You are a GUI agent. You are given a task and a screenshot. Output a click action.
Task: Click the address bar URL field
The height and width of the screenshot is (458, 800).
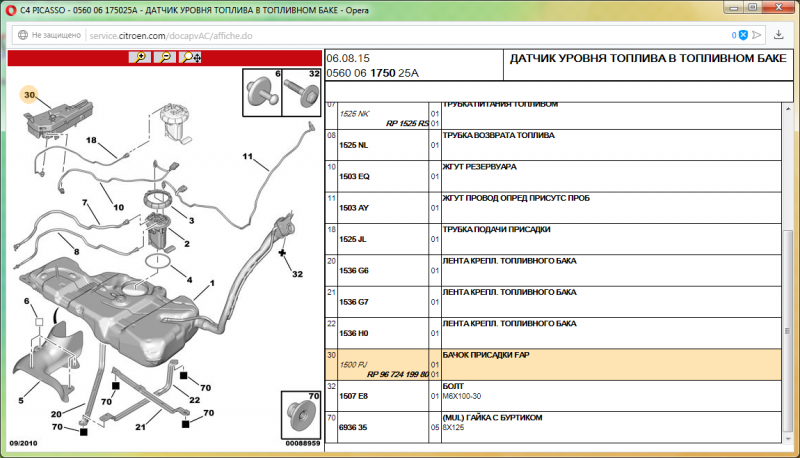[400, 34]
